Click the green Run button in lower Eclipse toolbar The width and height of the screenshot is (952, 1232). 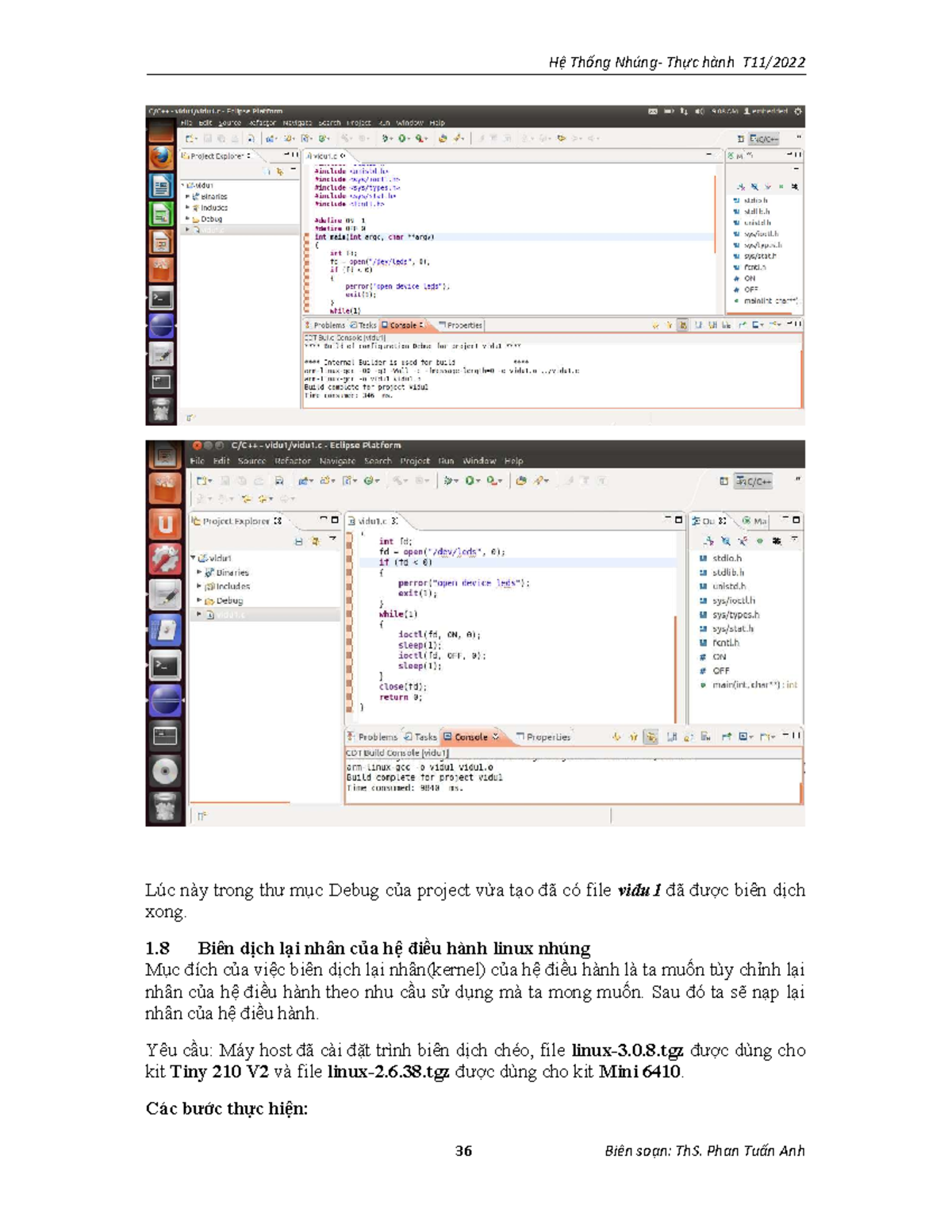pos(470,481)
